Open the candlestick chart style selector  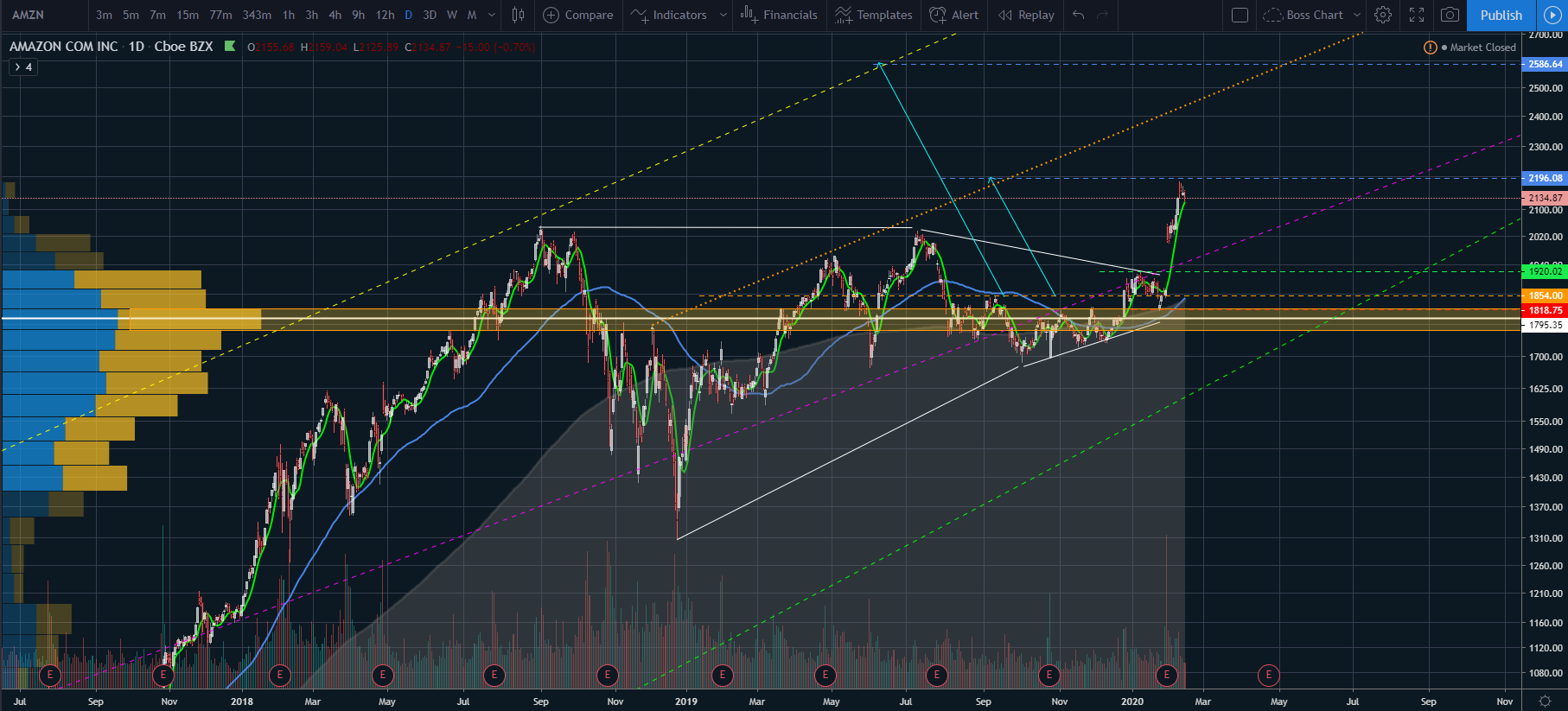pos(518,15)
